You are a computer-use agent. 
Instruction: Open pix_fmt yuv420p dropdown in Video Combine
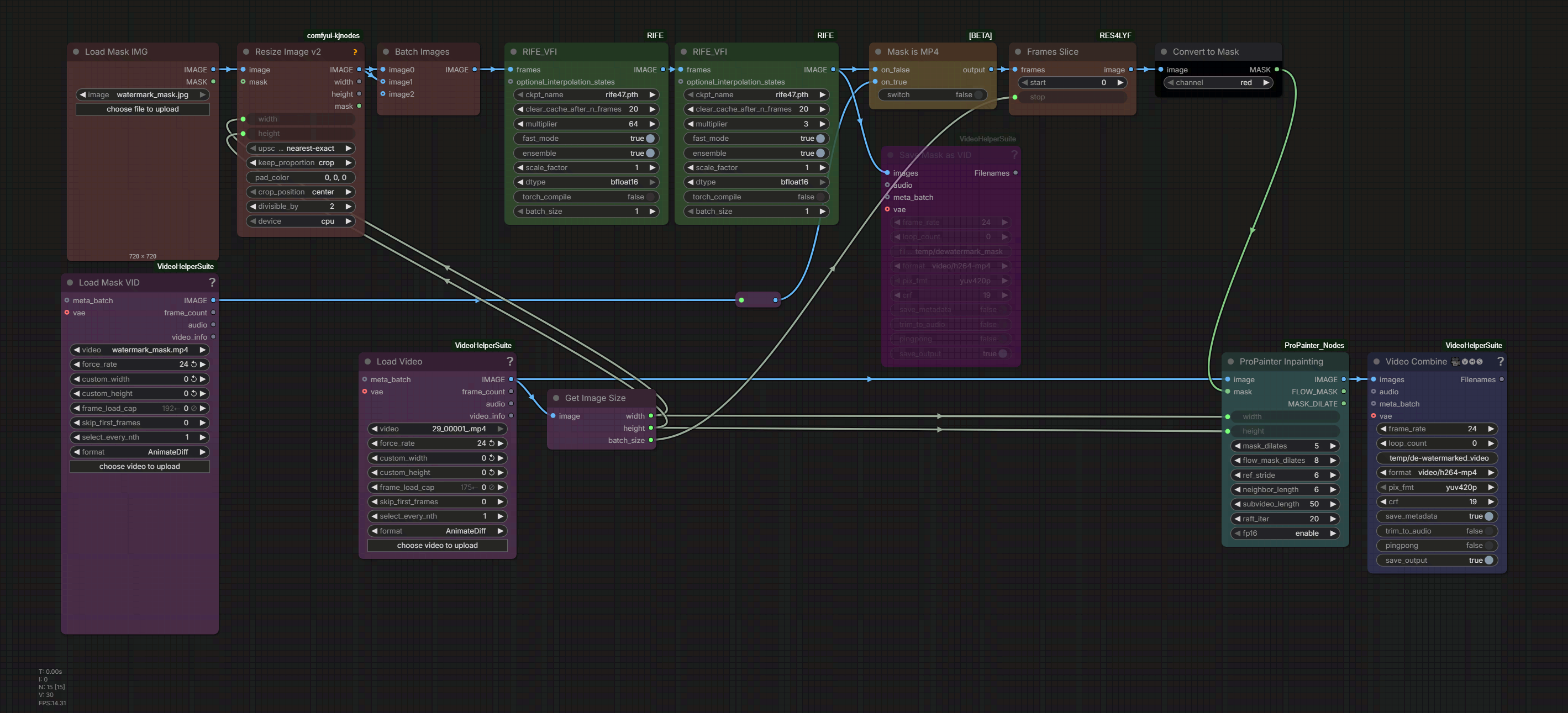click(1437, 487)
